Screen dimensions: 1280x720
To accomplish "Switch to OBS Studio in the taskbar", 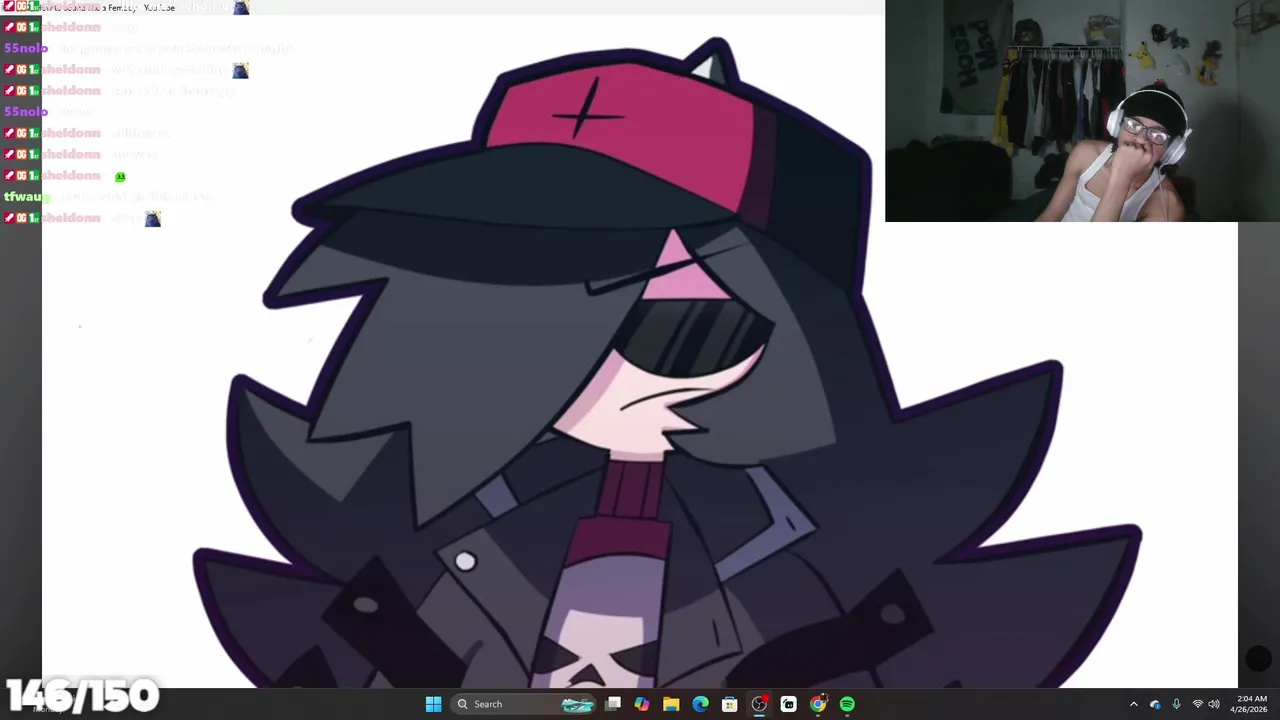I will pos(759,704).
